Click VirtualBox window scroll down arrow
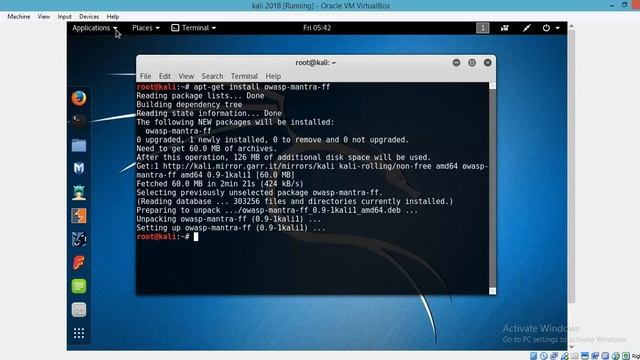Screen dimensions: 640x360 tap(571, 347)
